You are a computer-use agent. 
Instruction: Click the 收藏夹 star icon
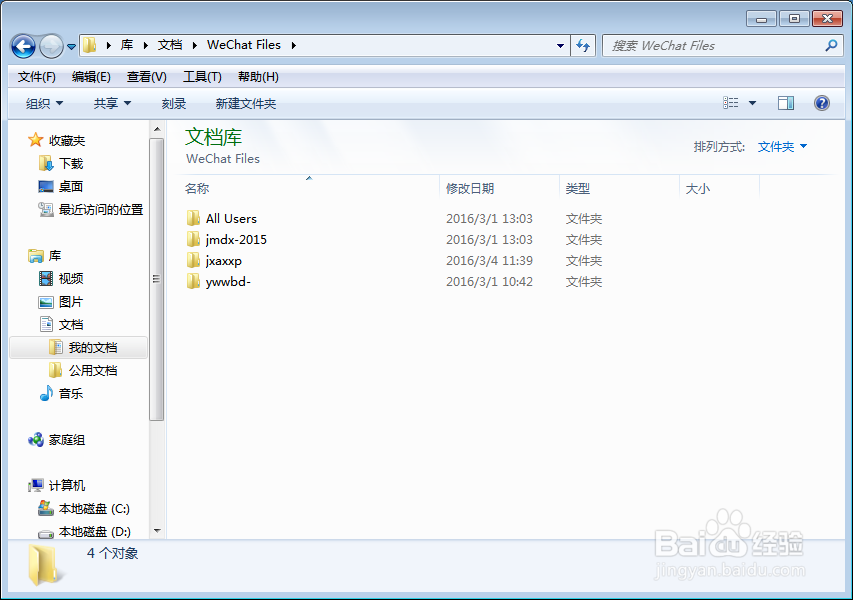[35, 140]
